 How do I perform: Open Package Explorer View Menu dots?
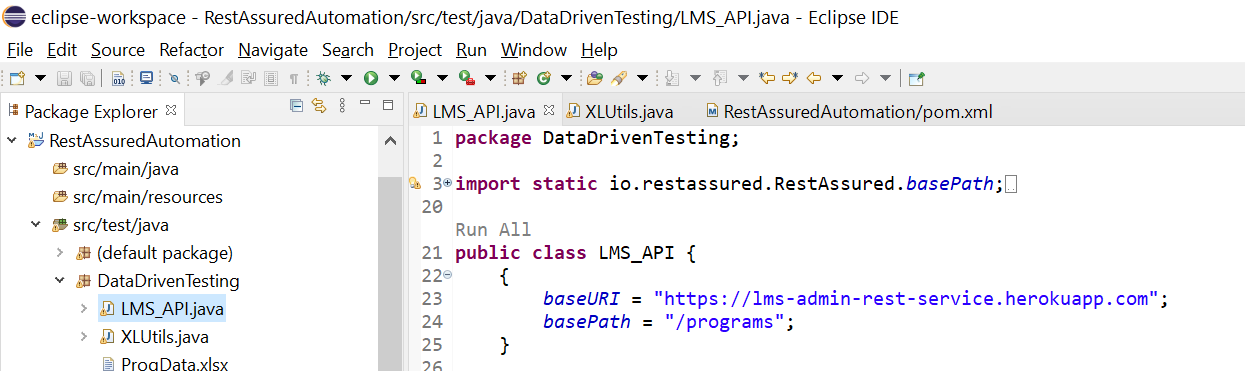343,105
